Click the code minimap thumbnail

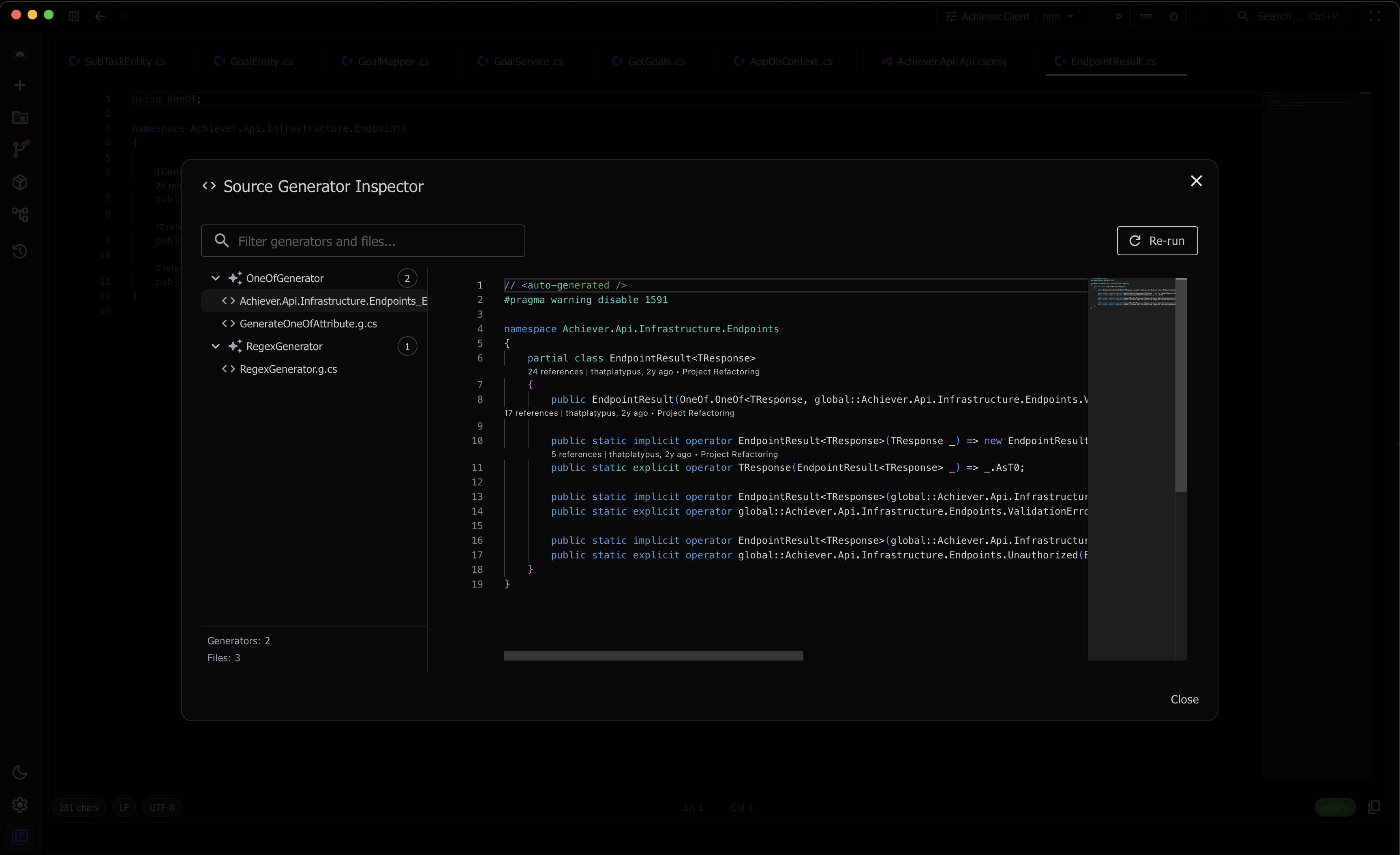coord(1132,293)
